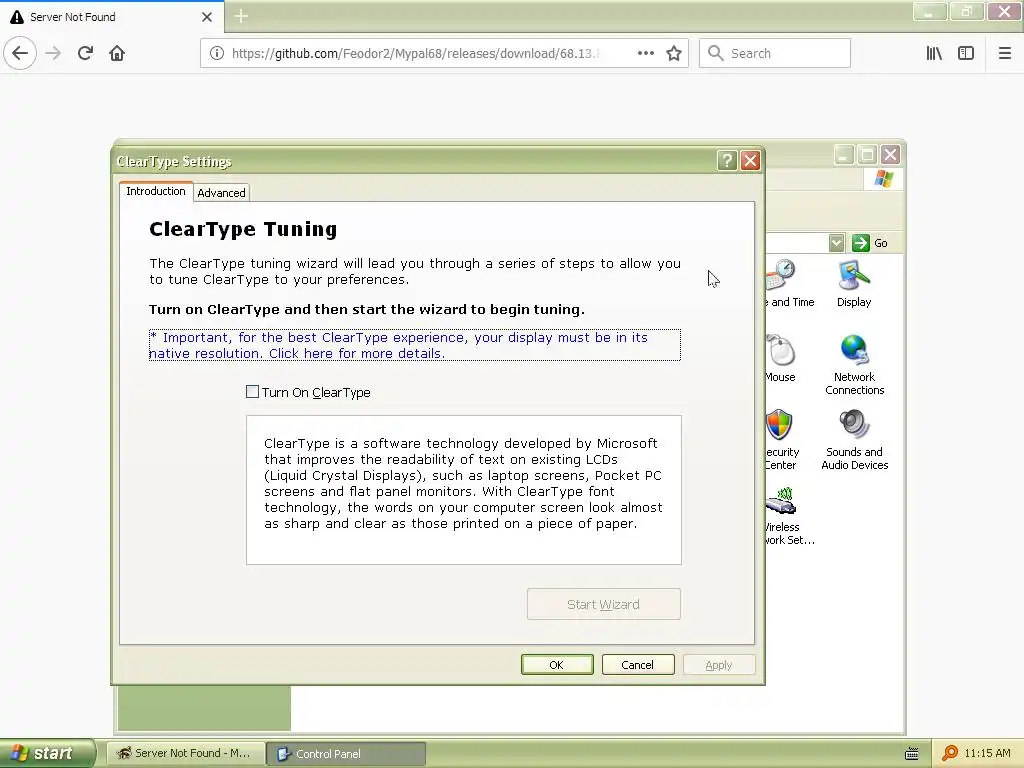Open Sounds and Audio Devices icon
This screenshot has height=768, width=1024.
tap(854, 440)
